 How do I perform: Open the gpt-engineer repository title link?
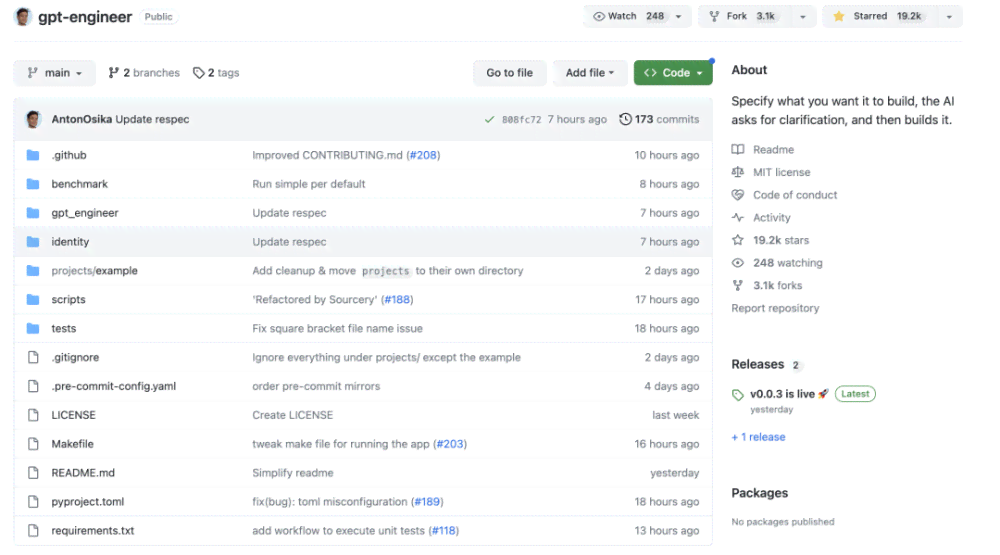(x=85, y=17)
